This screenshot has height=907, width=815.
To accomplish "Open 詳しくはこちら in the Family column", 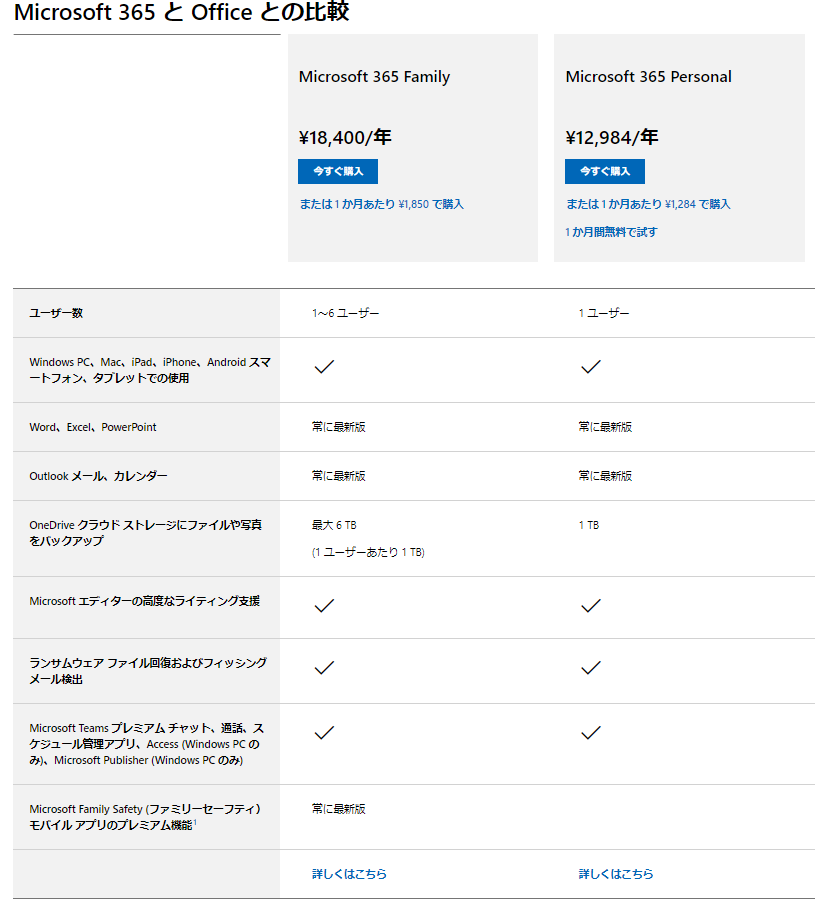I will click(349, 874).
